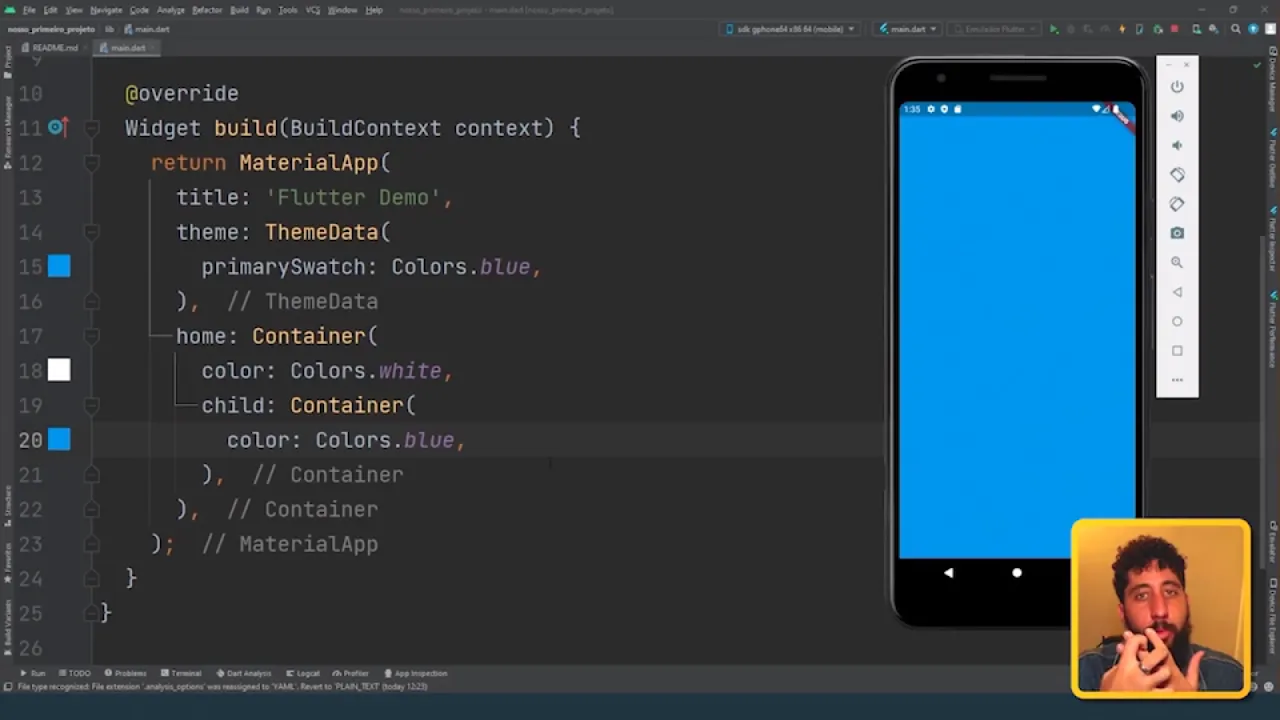Click the white color swatch on line 18
The image size is (1280, 720).
59,371
